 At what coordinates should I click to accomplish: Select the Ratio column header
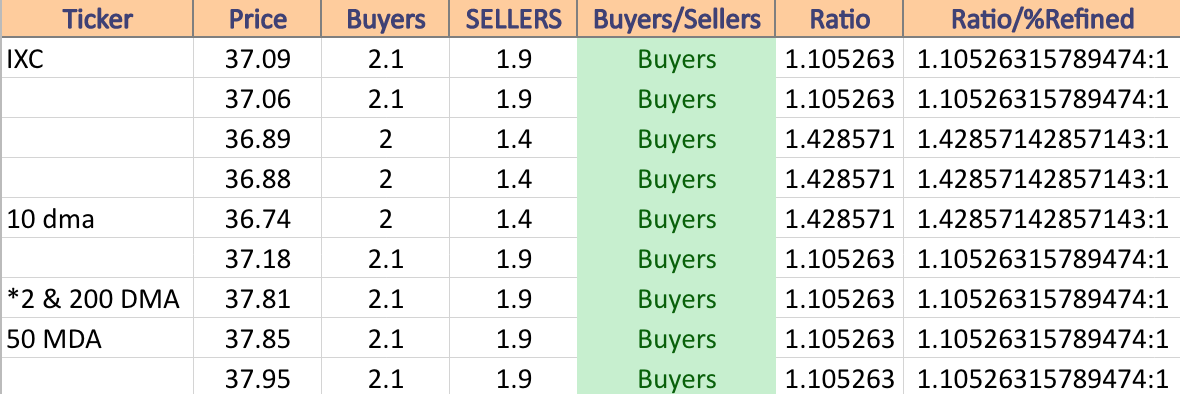point(839,18)
